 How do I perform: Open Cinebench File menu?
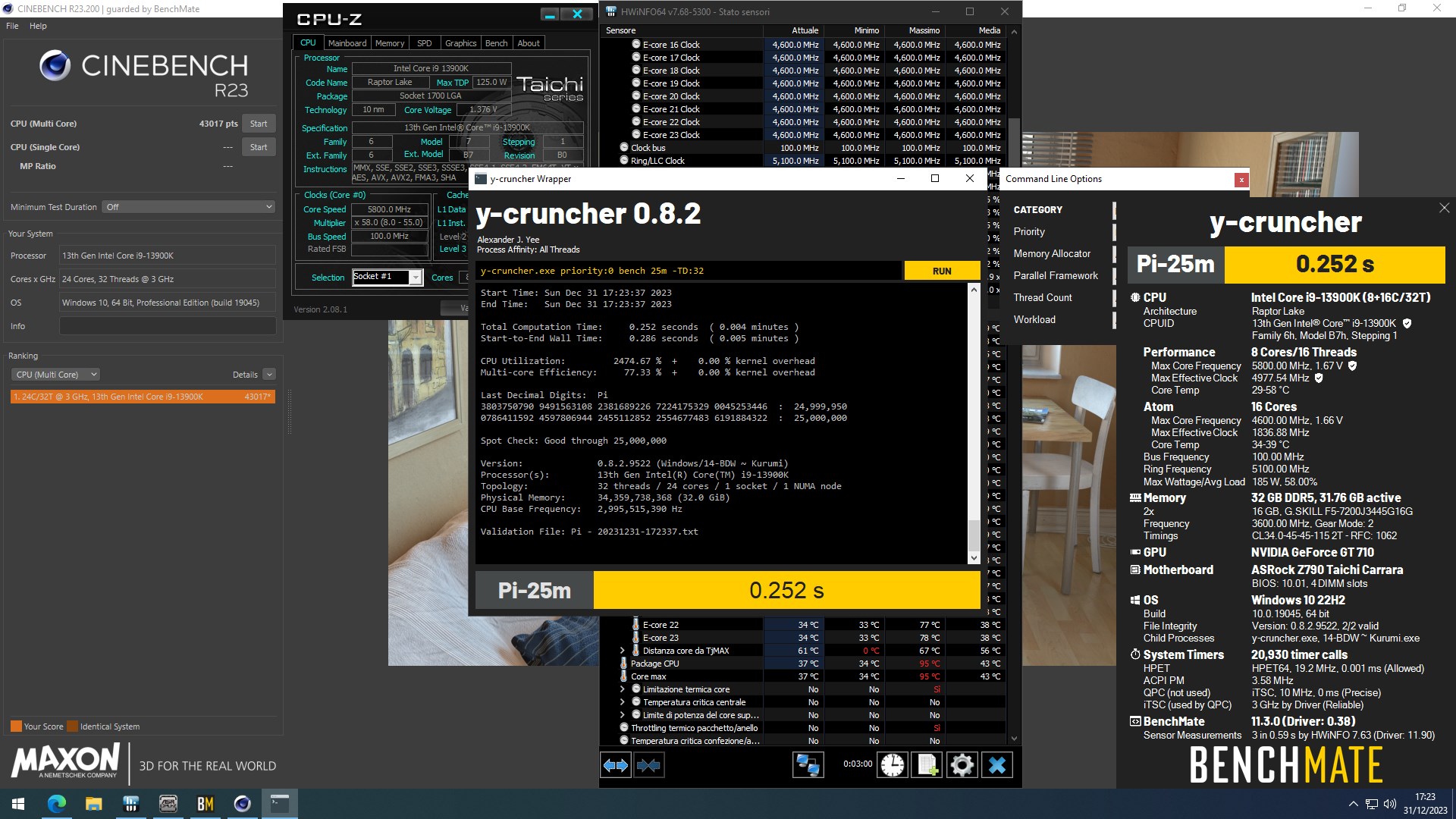[12, 26]
